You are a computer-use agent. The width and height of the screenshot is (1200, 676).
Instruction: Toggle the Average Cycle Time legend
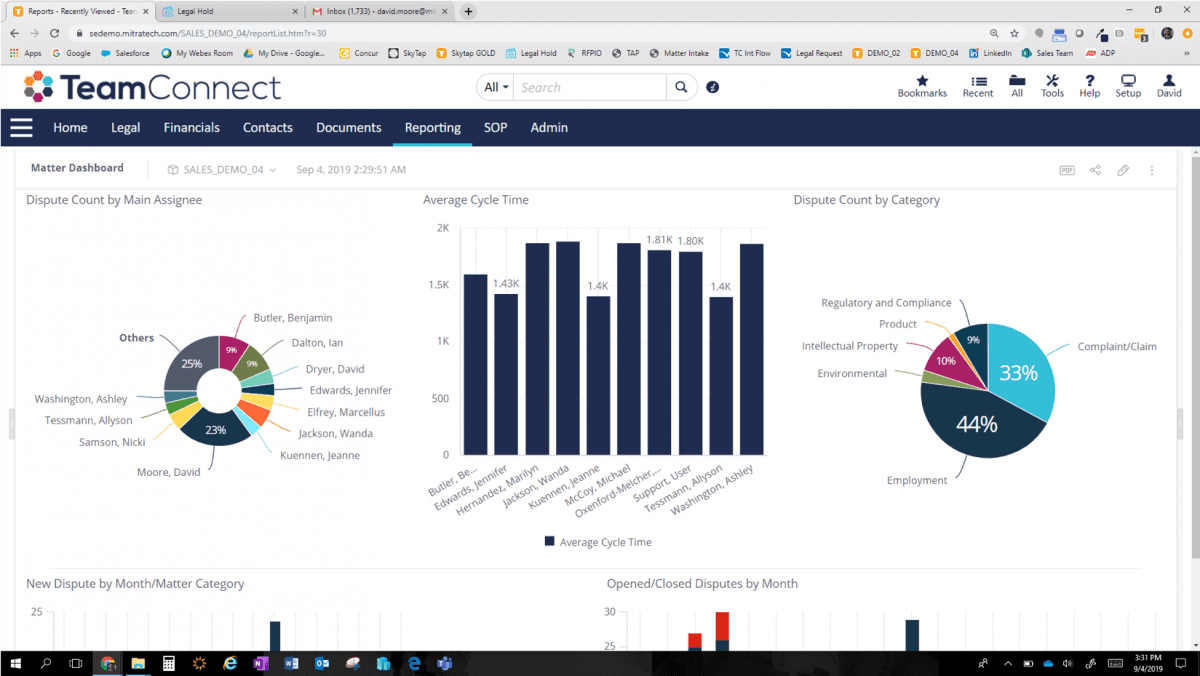tap(598, 542)
